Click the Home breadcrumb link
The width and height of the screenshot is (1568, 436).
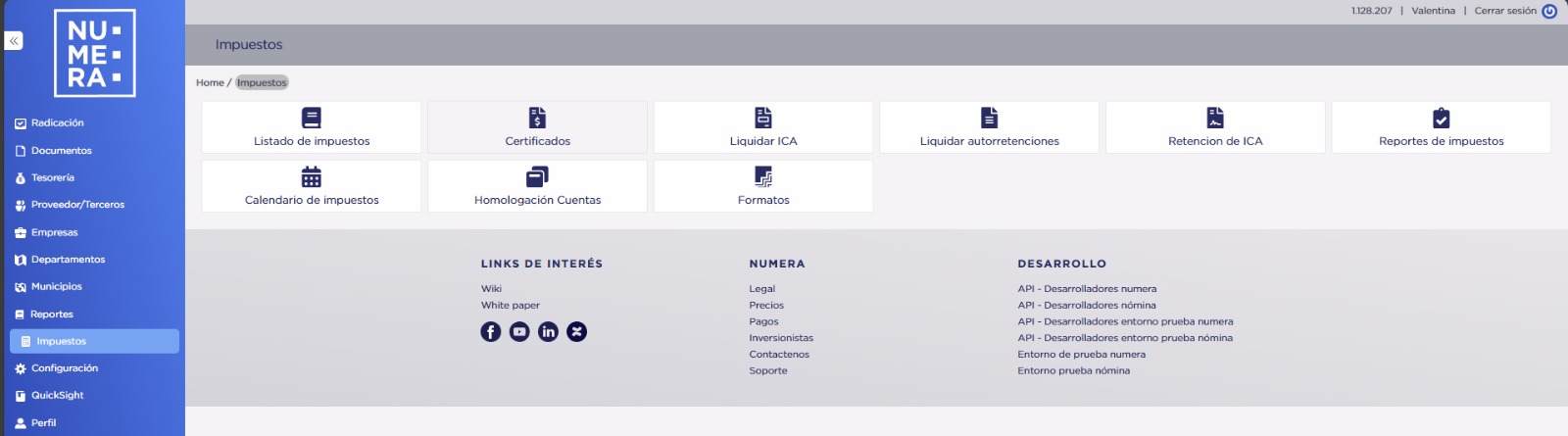[210, 83]
